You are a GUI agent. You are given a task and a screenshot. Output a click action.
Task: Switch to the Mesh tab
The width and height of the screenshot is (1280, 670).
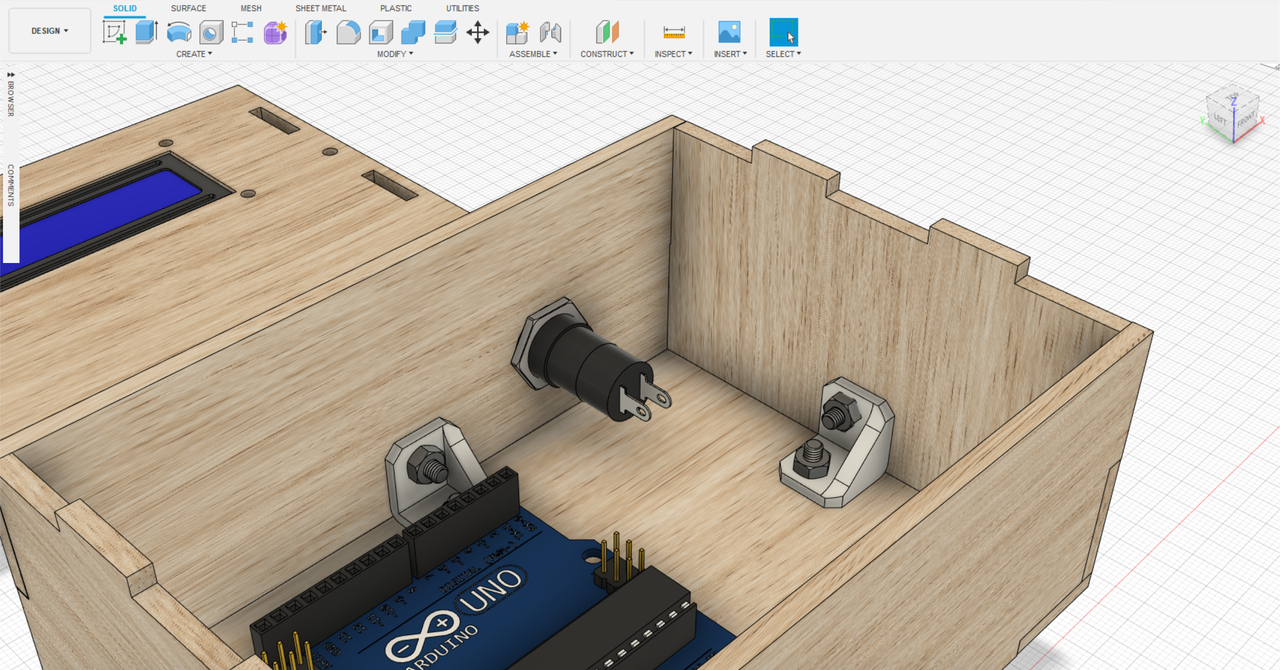pyautogui.click(x=251, y=9)
